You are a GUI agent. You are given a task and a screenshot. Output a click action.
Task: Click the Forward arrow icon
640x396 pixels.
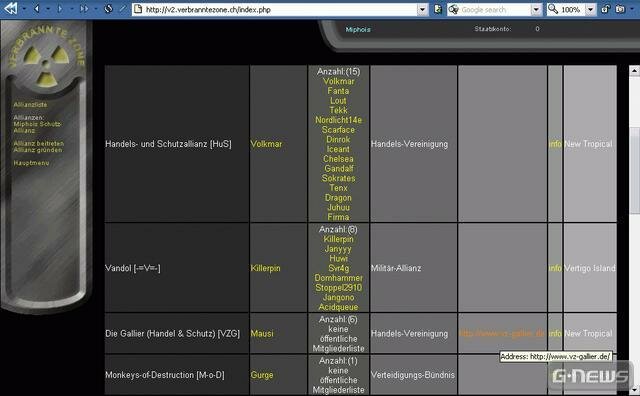pyautogui.click(x=60, y=9)
